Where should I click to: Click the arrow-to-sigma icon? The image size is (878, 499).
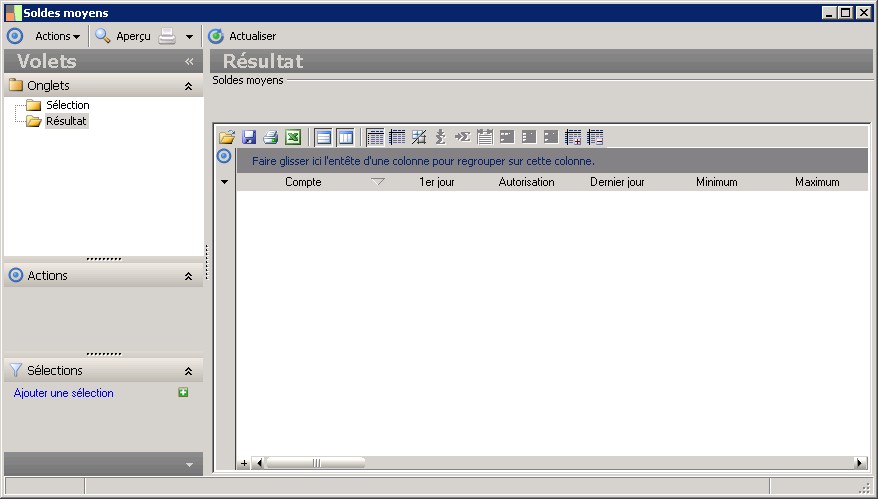coord(463,137)
